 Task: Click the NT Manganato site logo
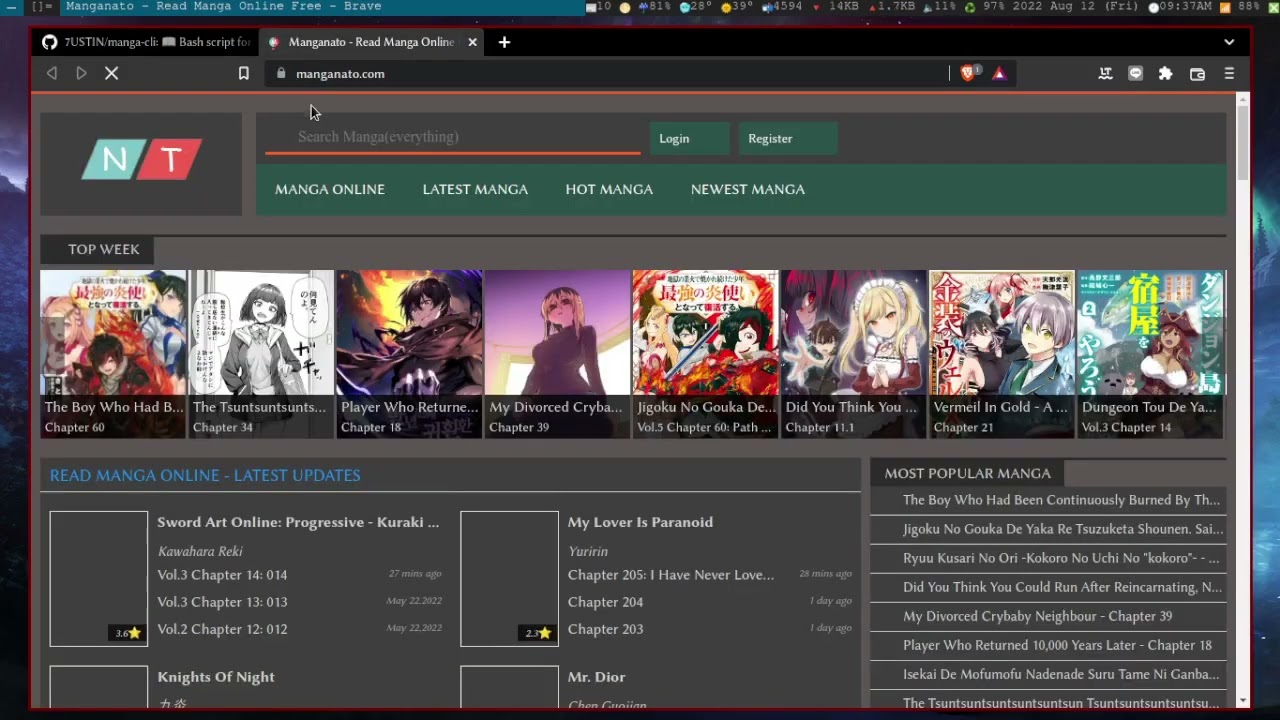141,160
